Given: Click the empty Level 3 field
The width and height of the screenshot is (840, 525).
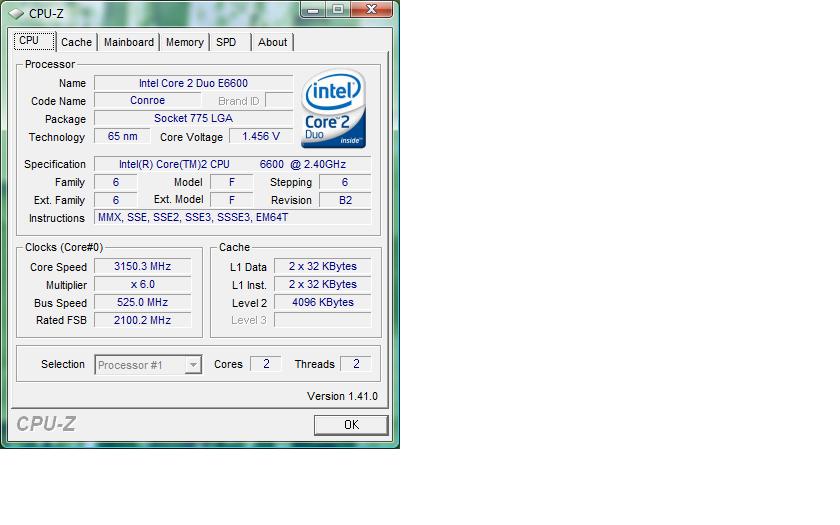Looking at the screenshot, I should click(x=322, y=320).
